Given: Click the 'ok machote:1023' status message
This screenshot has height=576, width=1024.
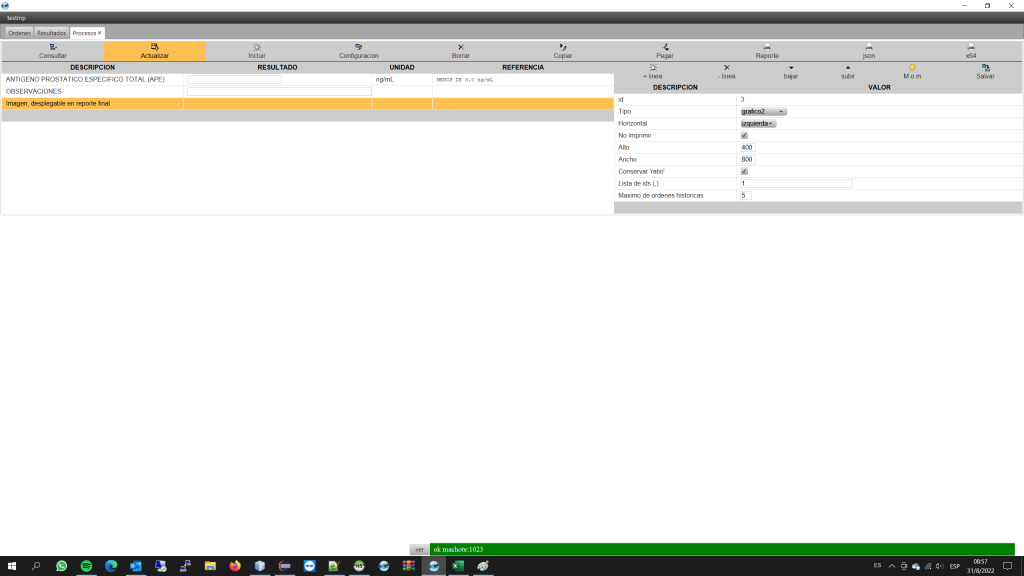Looking at the screenshot, I should 458,549.
